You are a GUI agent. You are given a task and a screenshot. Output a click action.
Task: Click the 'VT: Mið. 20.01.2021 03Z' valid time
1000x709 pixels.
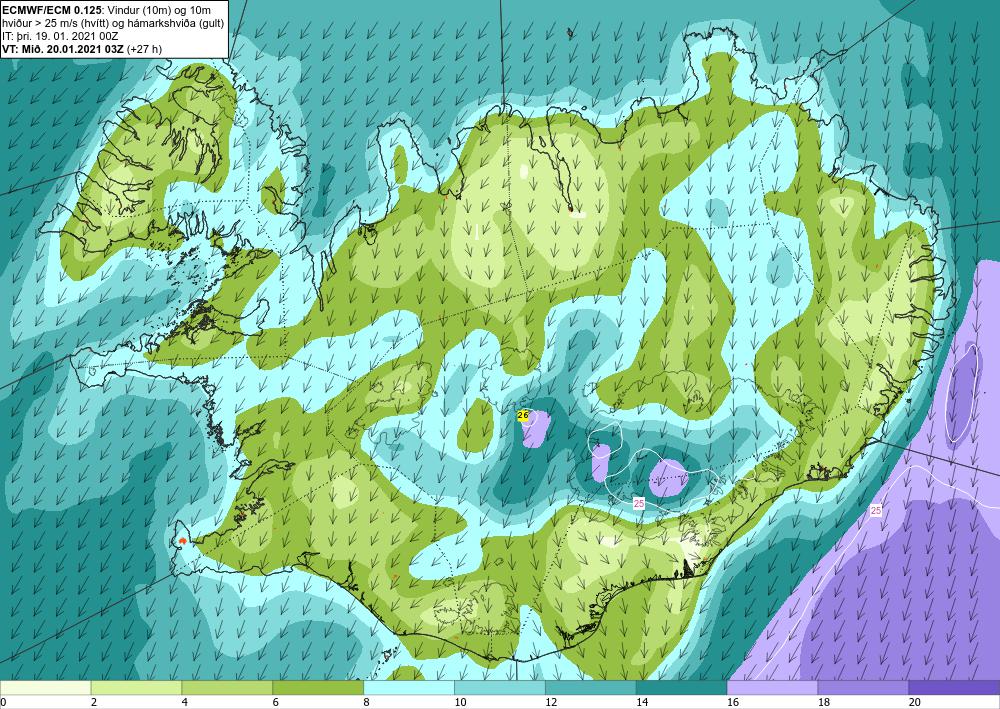pyautogui.click(x=64, y=49)
